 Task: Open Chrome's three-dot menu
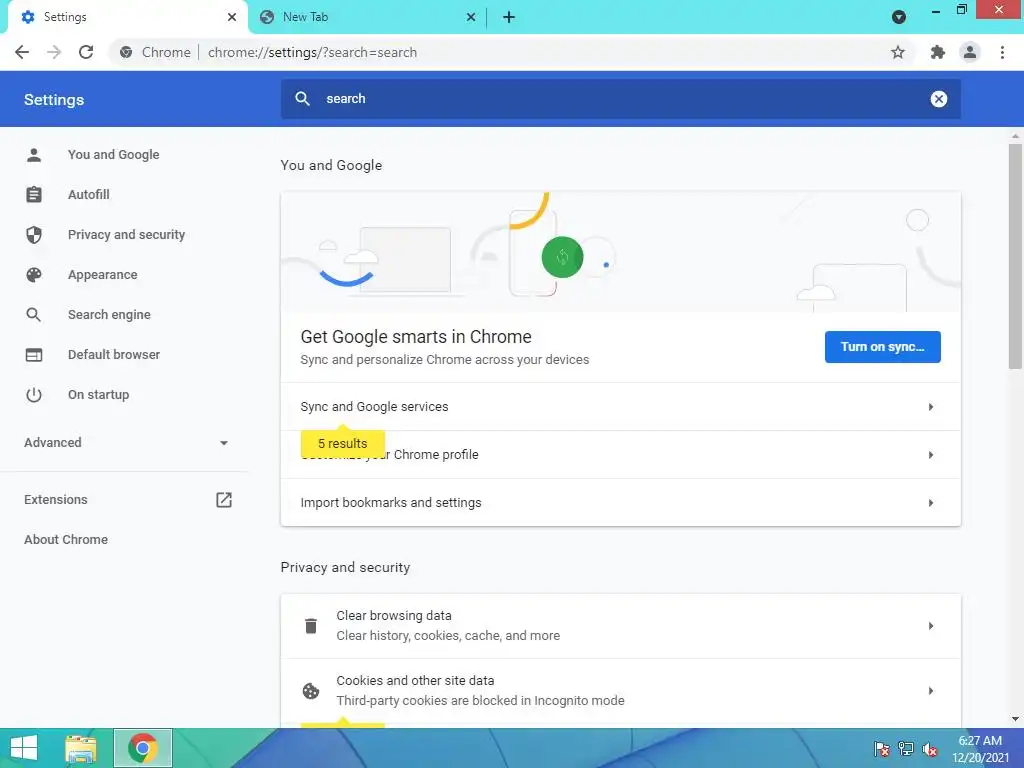(1002, 52)
